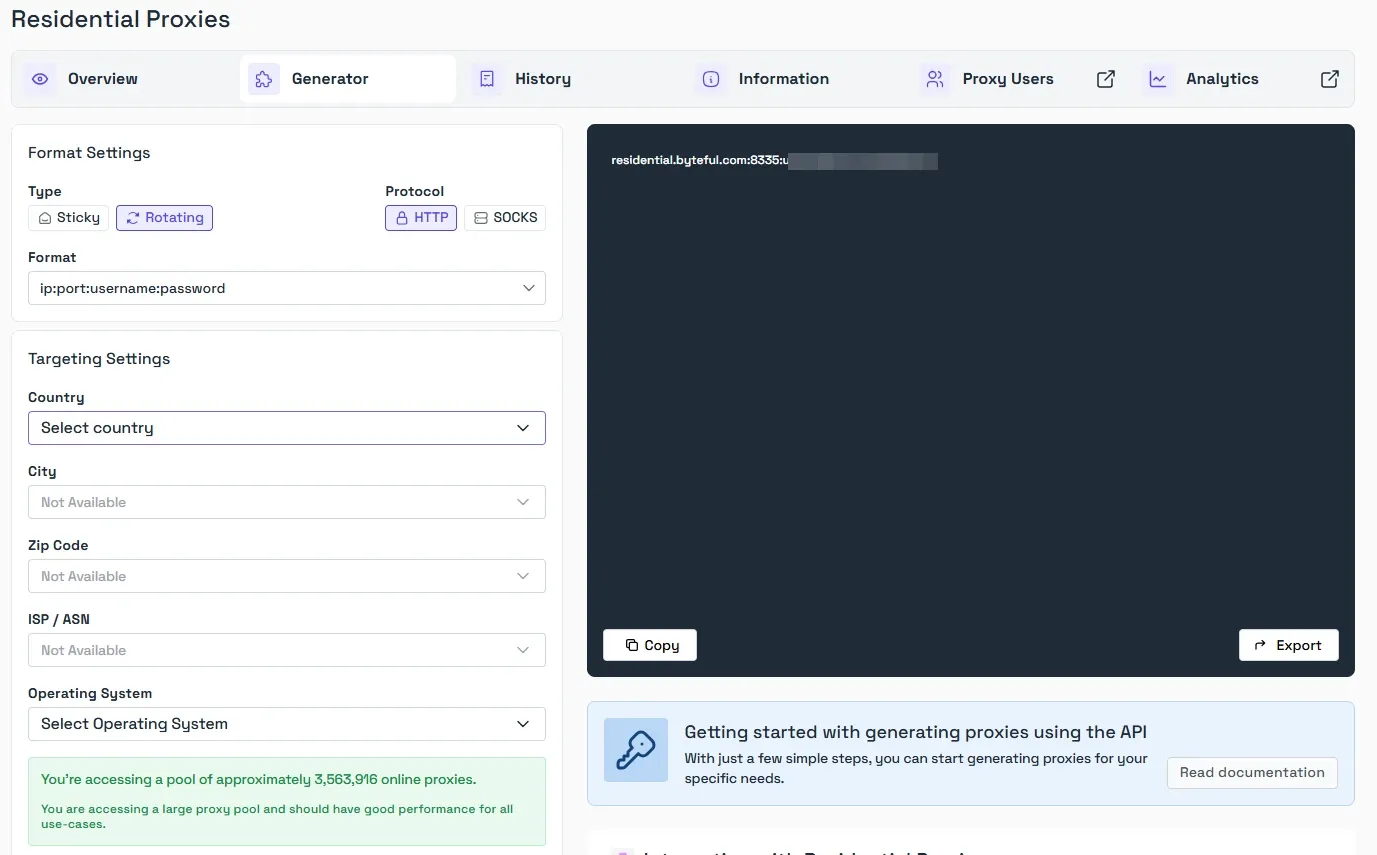Open the Proxy Users tab
This screenshot has width=1377, height=855.
[x=1017, y=79]
